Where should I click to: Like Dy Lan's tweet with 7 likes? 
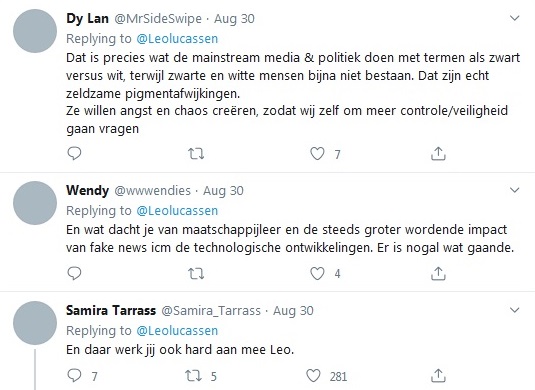(x=317, y=154)
